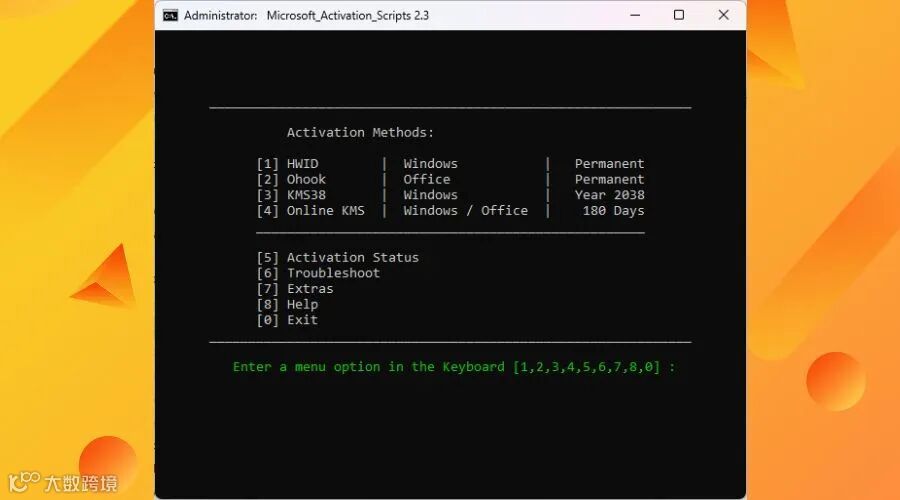Click the cmd icon in the title bar
The width and height of the screenshot is (900, 500).
pos(170,15)
